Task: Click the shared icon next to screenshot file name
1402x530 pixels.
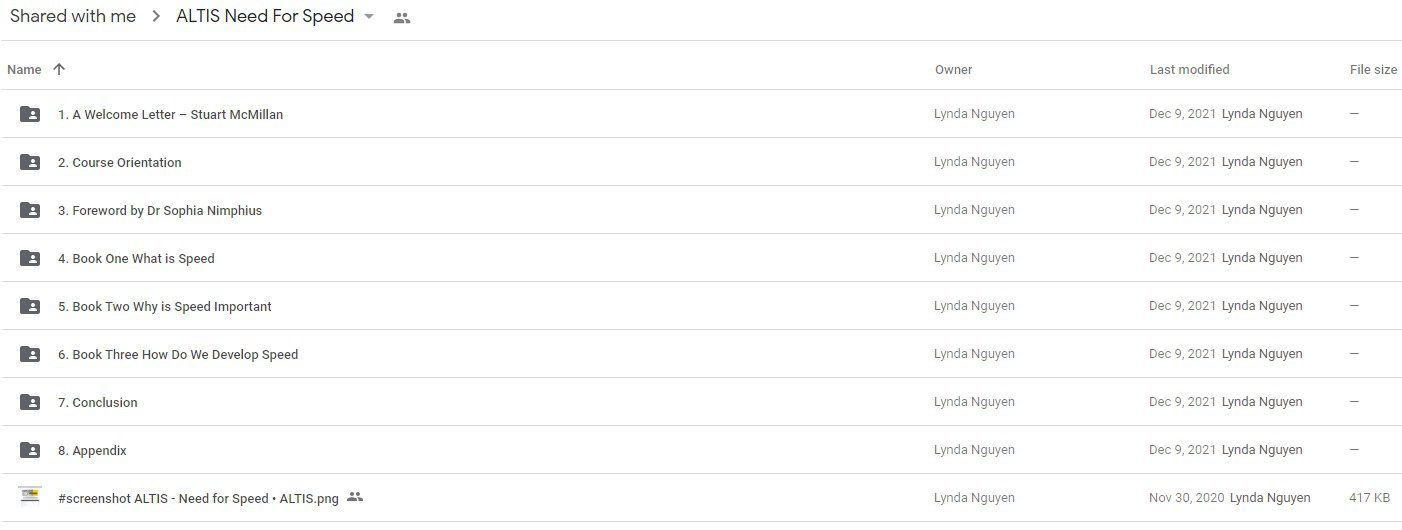Action: coord(355,497)
